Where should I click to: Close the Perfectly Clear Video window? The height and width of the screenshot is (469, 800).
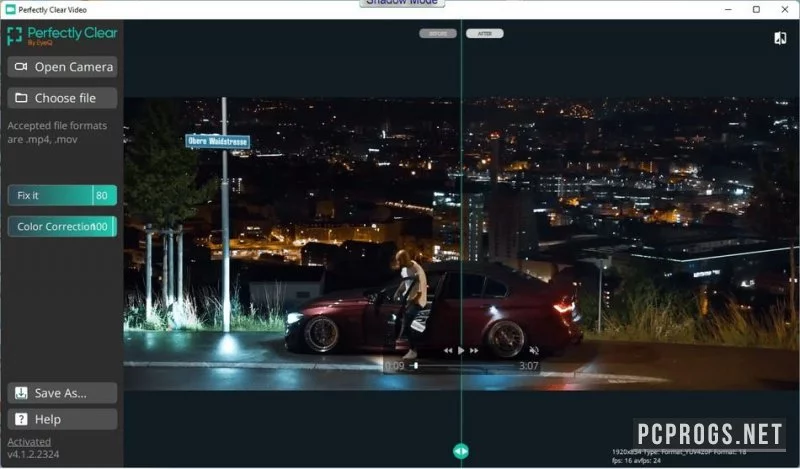[x=785, y=10]
